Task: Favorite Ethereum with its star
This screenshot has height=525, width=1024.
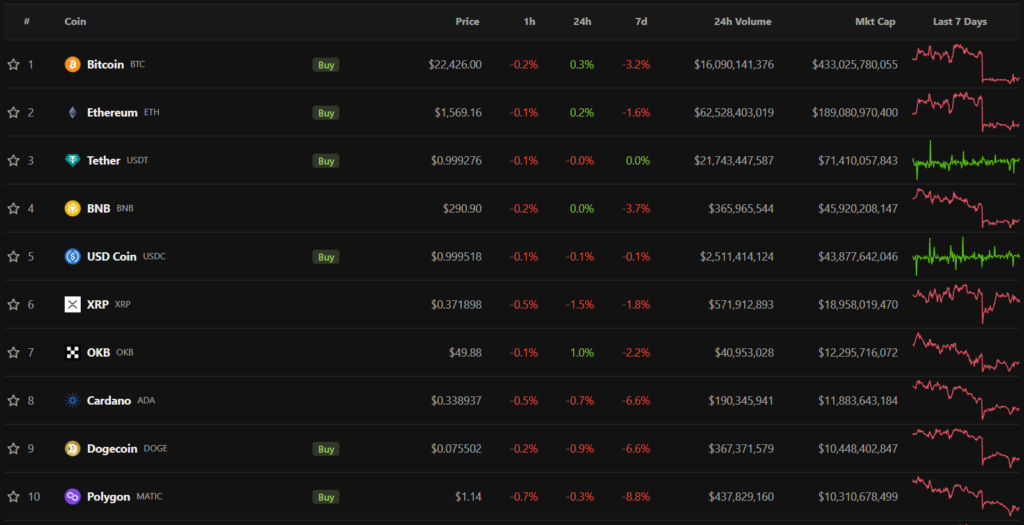Action: click(13, 112)
